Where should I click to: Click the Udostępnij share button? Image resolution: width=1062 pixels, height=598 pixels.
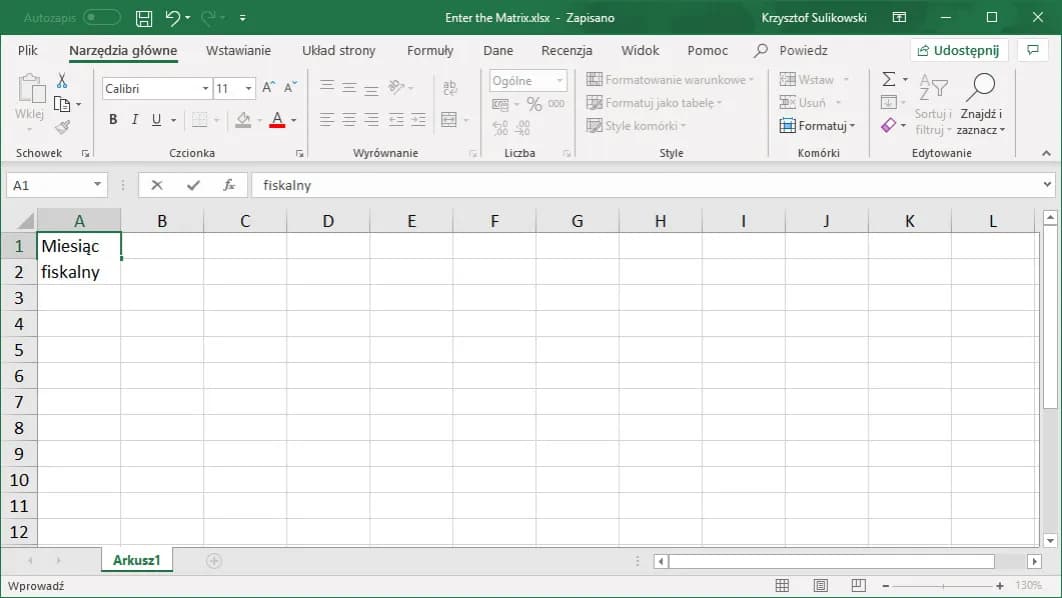pyautogui.click(x=959, y=50)
